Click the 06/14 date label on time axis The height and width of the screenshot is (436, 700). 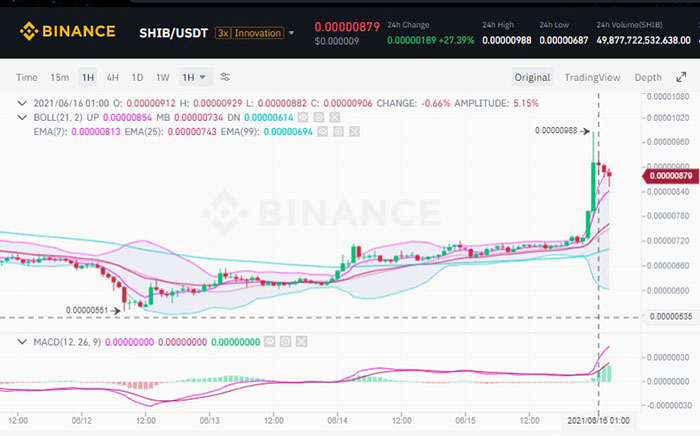coord(338,421)
